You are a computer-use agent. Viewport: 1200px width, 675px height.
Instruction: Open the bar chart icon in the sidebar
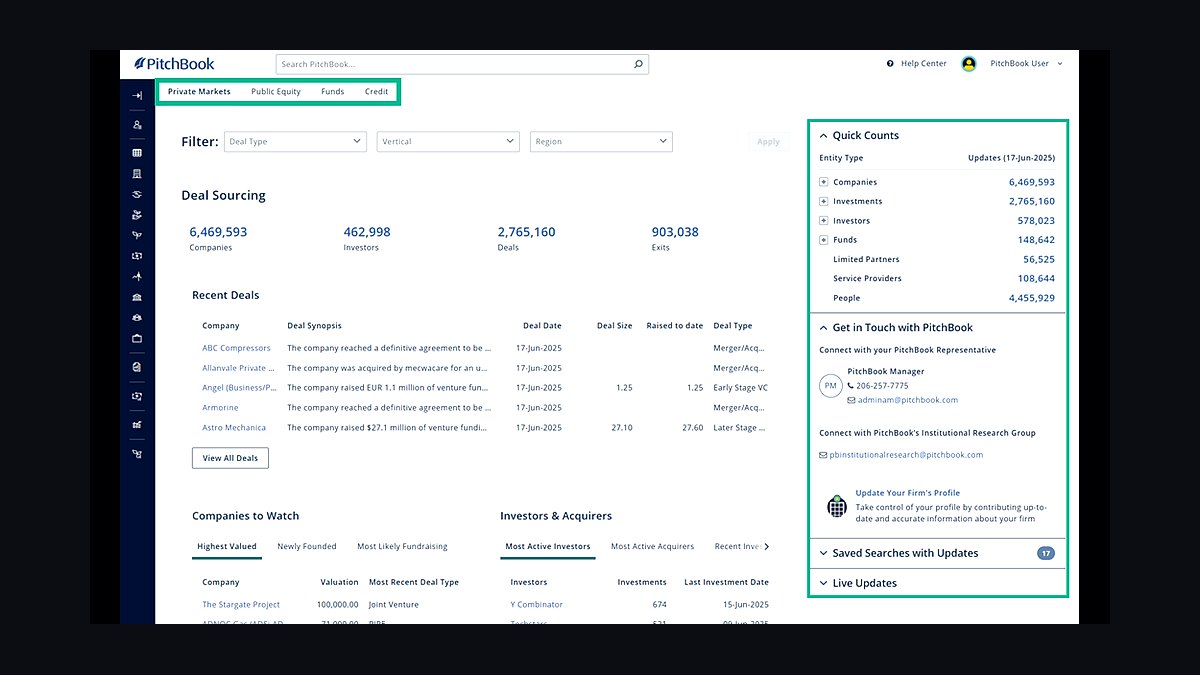[x=137, y=424]
